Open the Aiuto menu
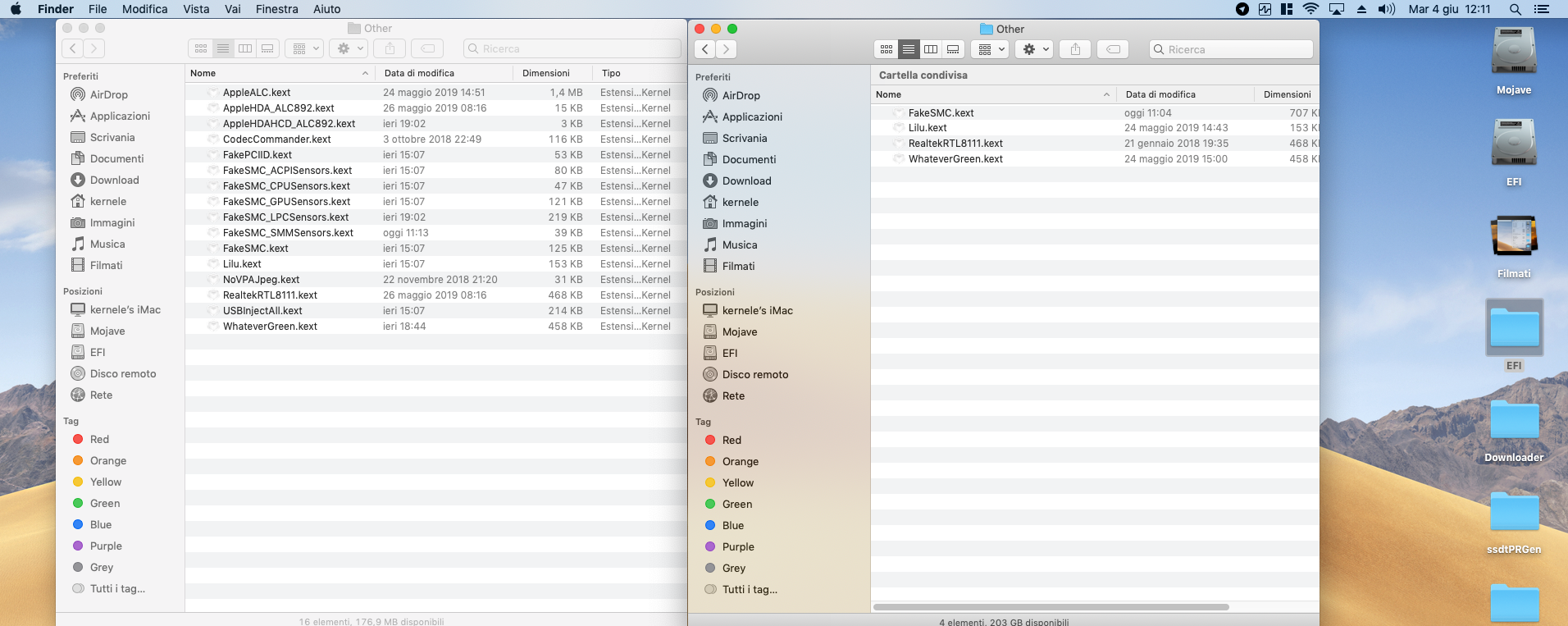The height and width of the screenshot is (626, 1568). (x=326, y=9)
